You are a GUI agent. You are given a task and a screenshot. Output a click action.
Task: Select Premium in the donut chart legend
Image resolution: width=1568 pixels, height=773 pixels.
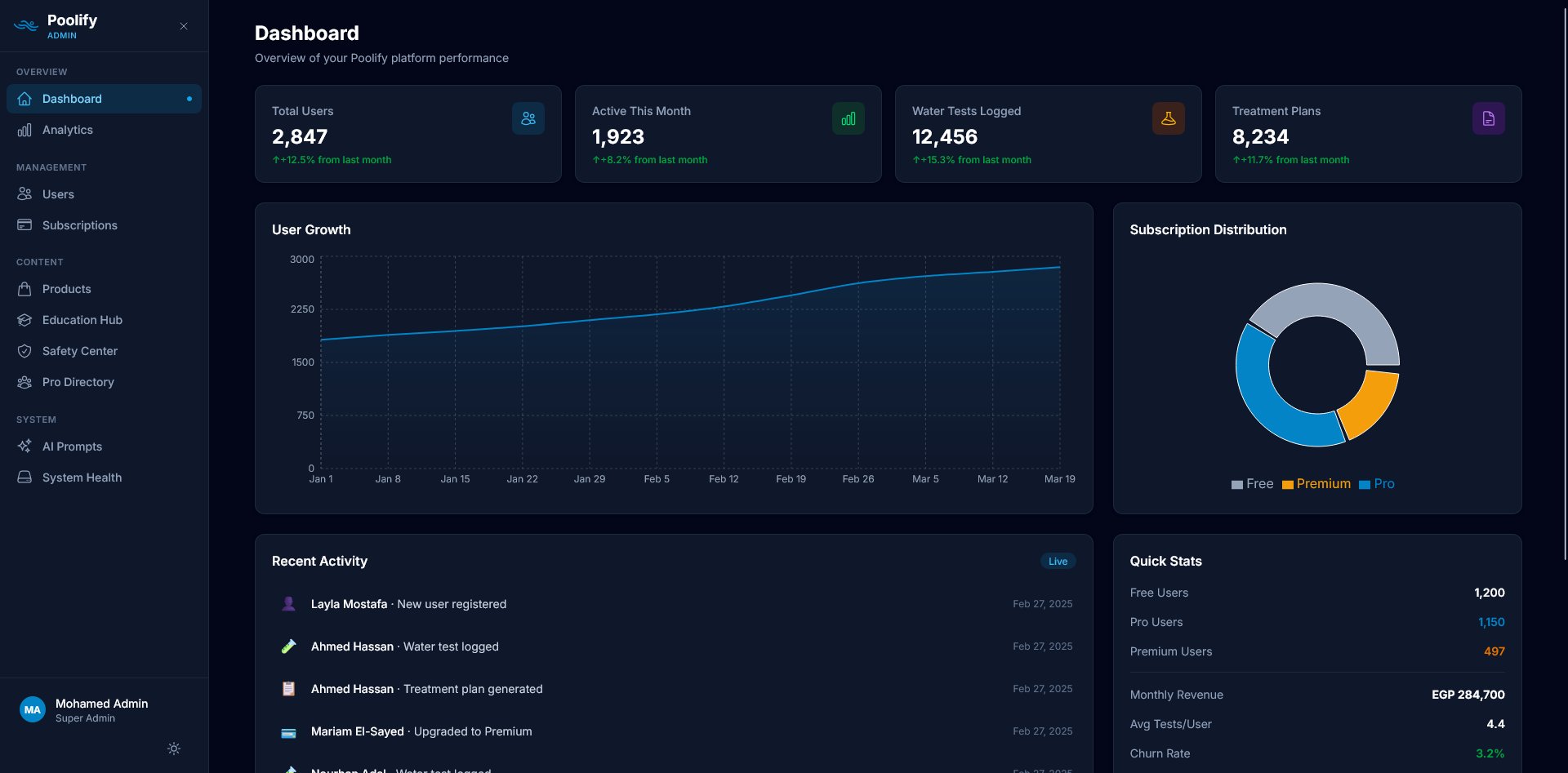click(x=1316, y=483)
